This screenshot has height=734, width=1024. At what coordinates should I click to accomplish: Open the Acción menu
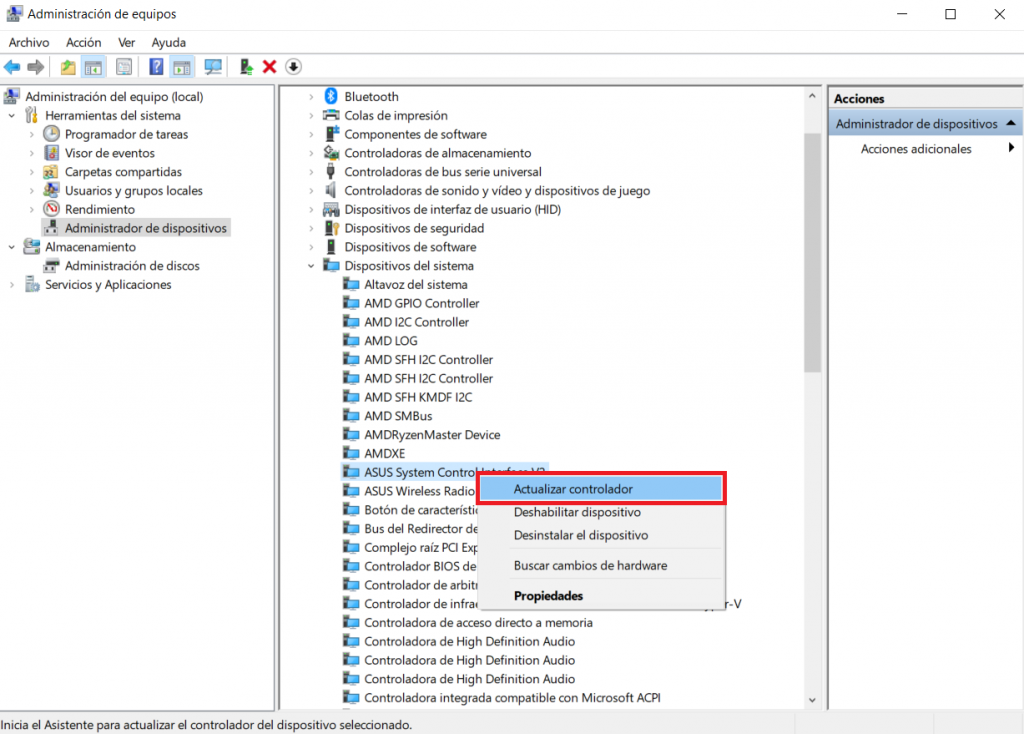[84, 43]
